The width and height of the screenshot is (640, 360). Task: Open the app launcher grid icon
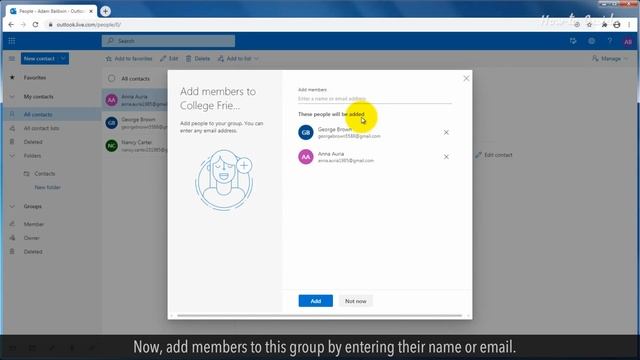tap(12, 41)
